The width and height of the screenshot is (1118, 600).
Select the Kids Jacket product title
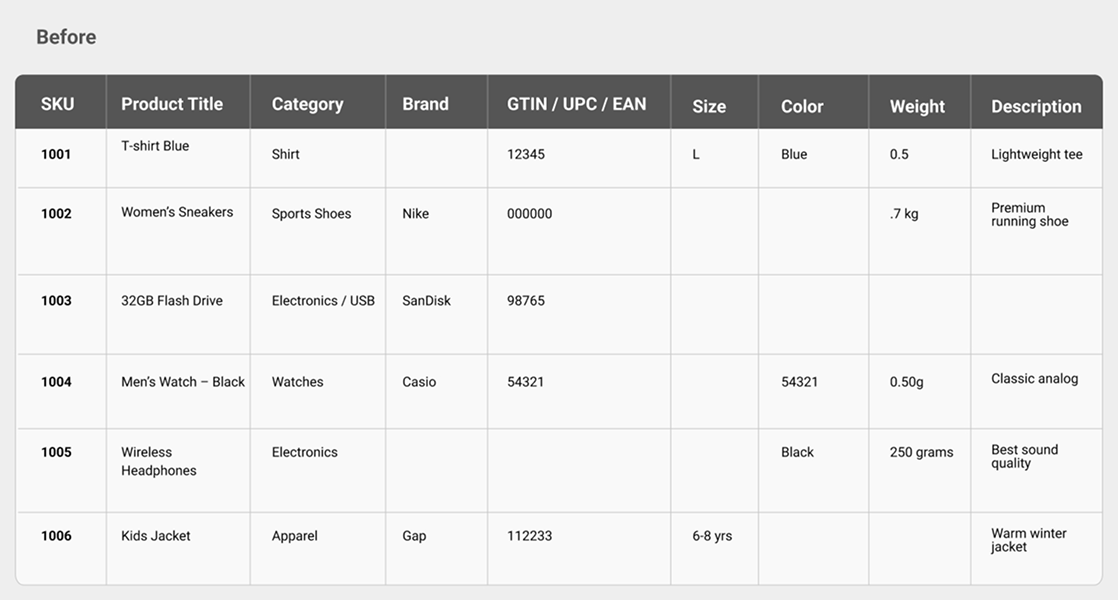[x=156, y=536]
